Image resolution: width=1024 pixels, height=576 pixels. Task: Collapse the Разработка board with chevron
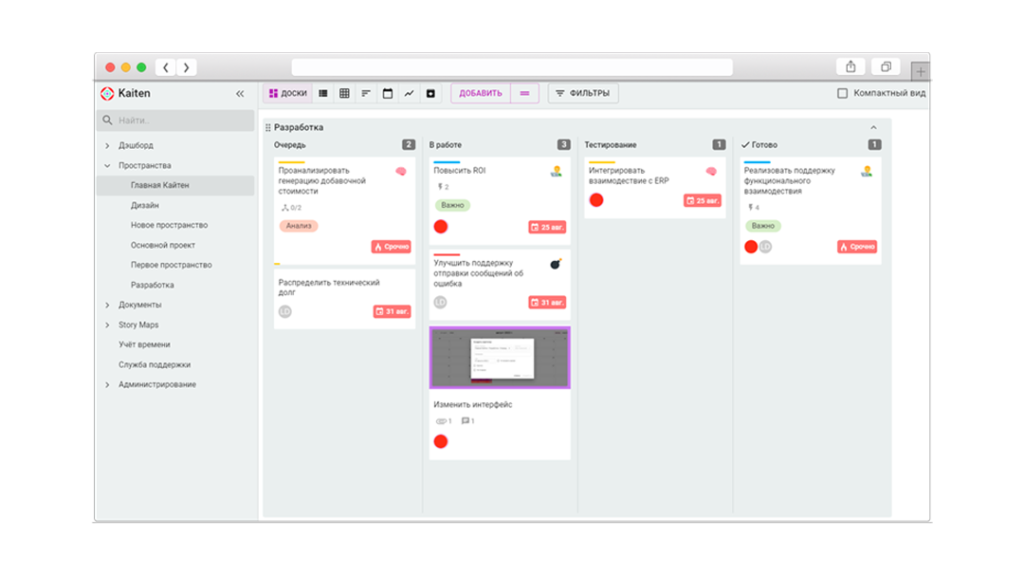[x=873, y=128]
